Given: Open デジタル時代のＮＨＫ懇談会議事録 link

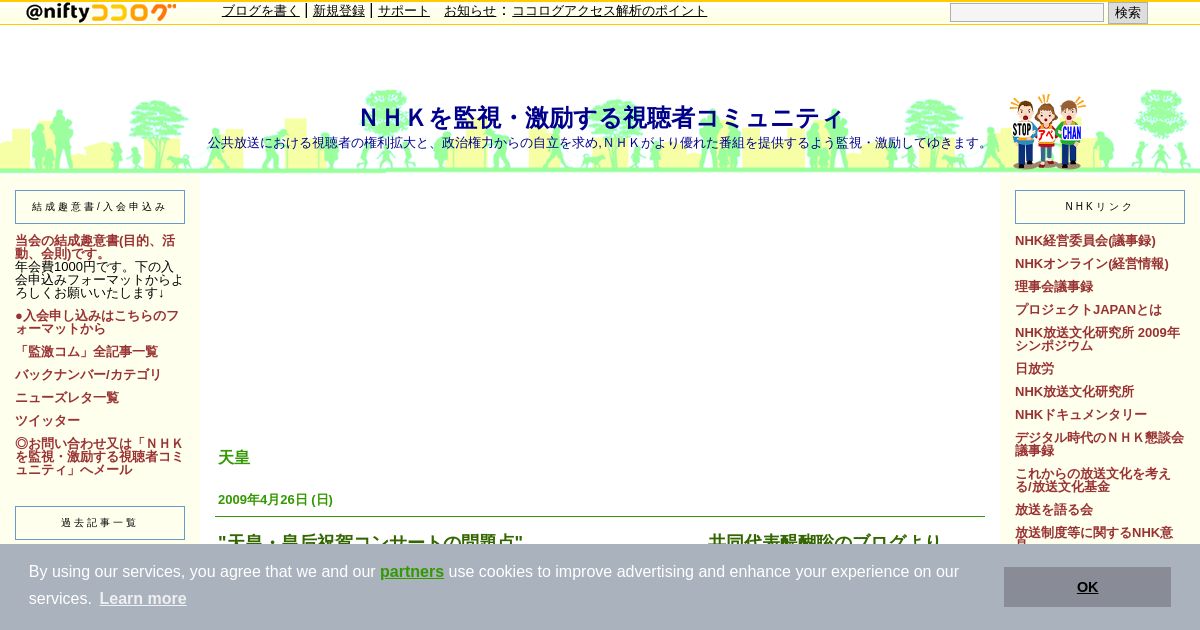Looking at the screenshot, I should [x=1099, y=444].
